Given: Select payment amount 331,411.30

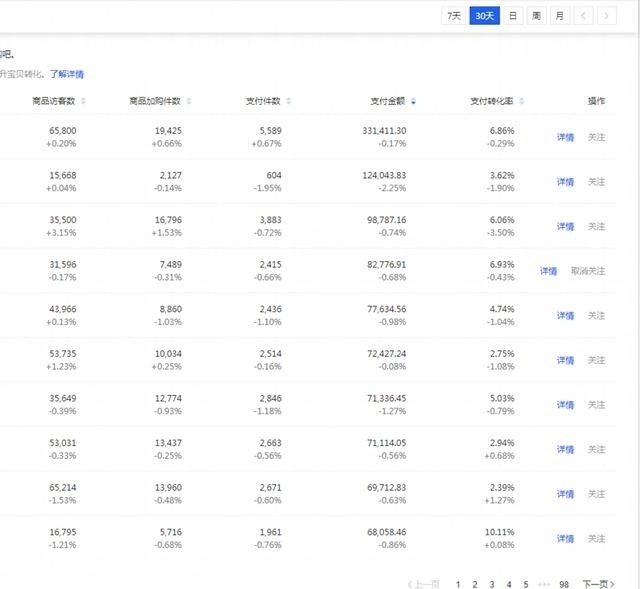Looking at the screenshot, I should (384, 131).
